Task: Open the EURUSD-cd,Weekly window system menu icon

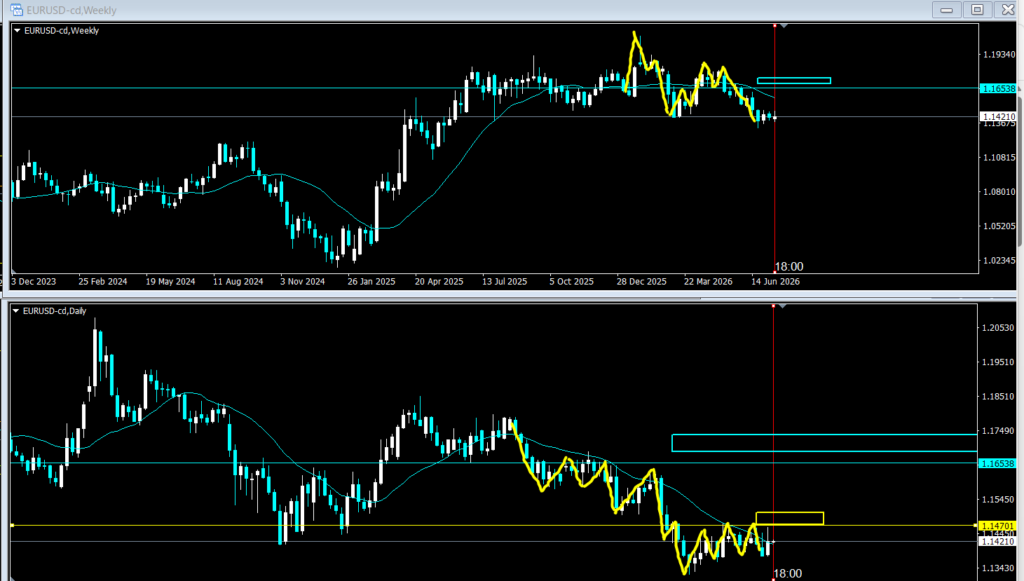Action: [16, 10]
